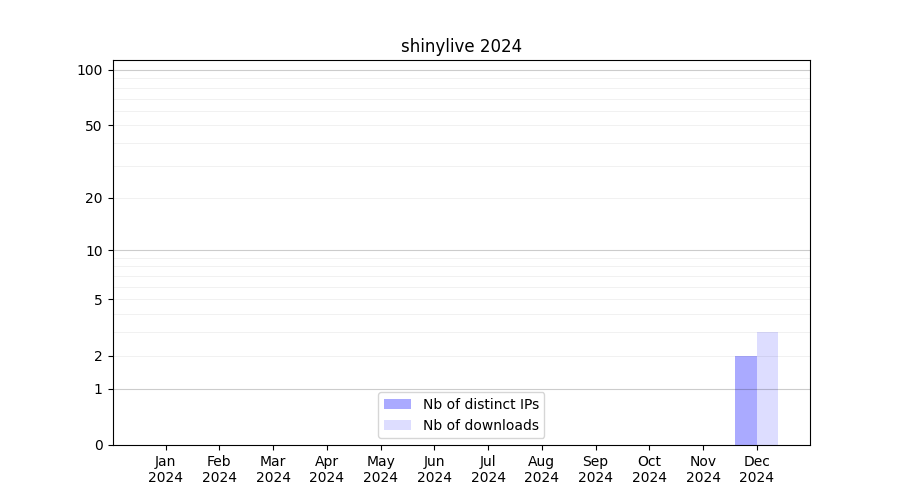This screenshot has height=500, width=900.
Task: Click the 20 y-axis tick label
Action: [x=93, y=198]
